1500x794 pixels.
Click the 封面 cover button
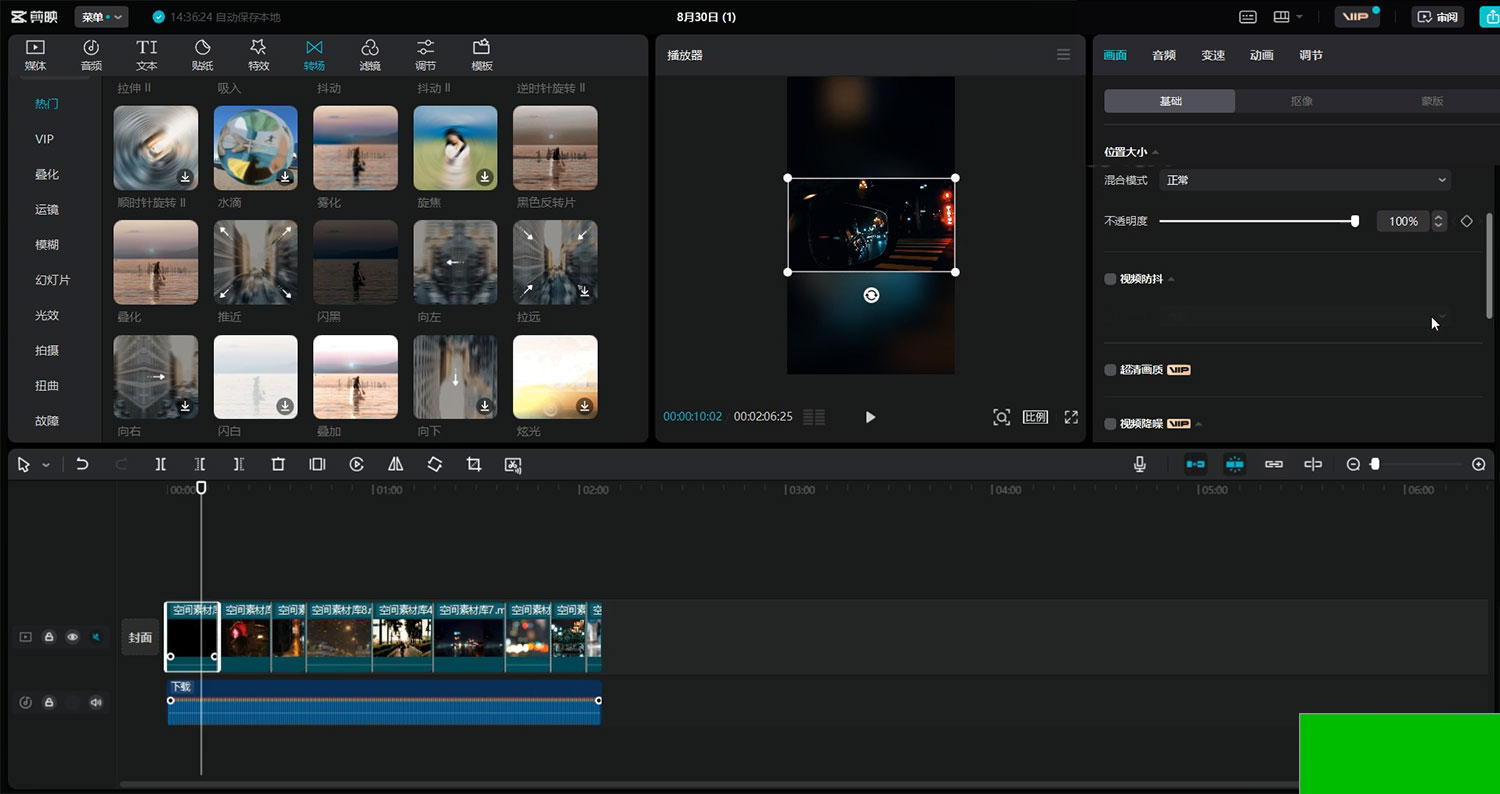tap(140, 637)
